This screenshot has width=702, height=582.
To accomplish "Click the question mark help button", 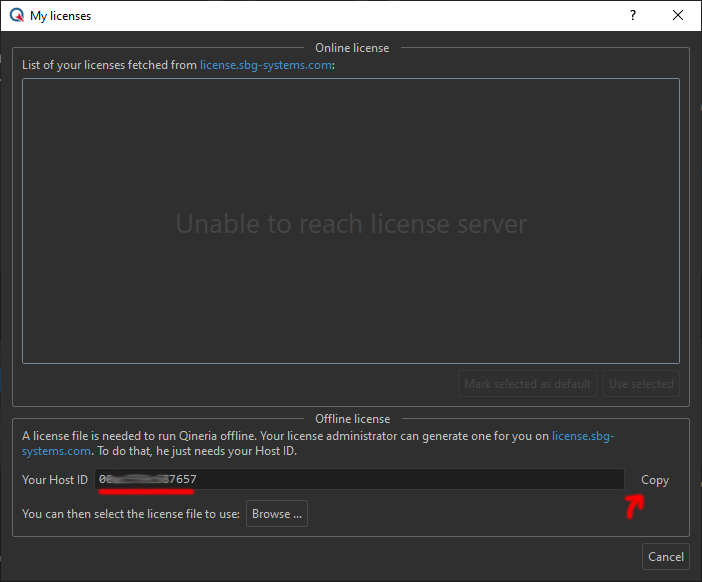I will 632,16.
